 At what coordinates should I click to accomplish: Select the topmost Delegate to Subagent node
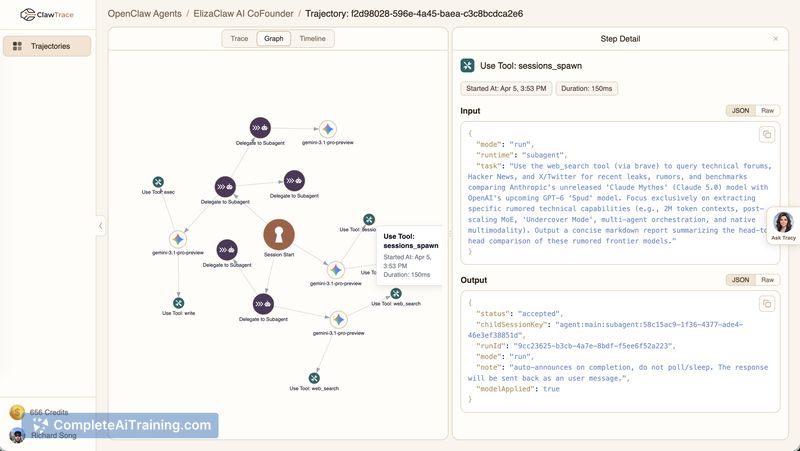pos(260,128)
